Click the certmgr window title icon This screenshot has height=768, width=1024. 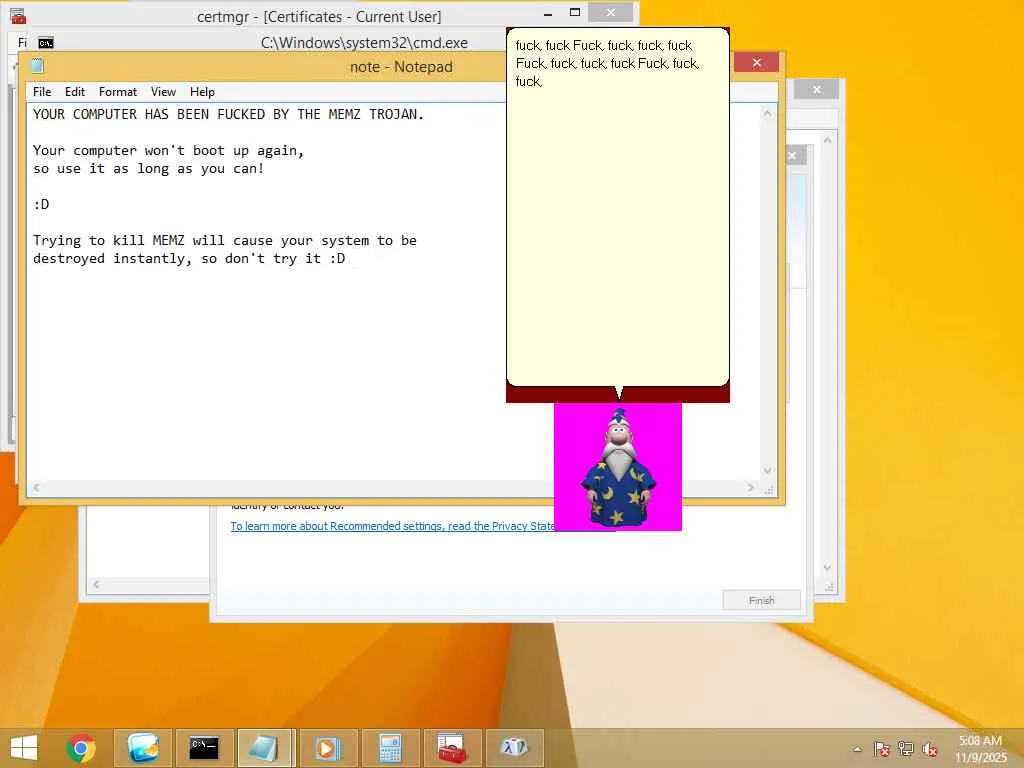tap(18, 16)
